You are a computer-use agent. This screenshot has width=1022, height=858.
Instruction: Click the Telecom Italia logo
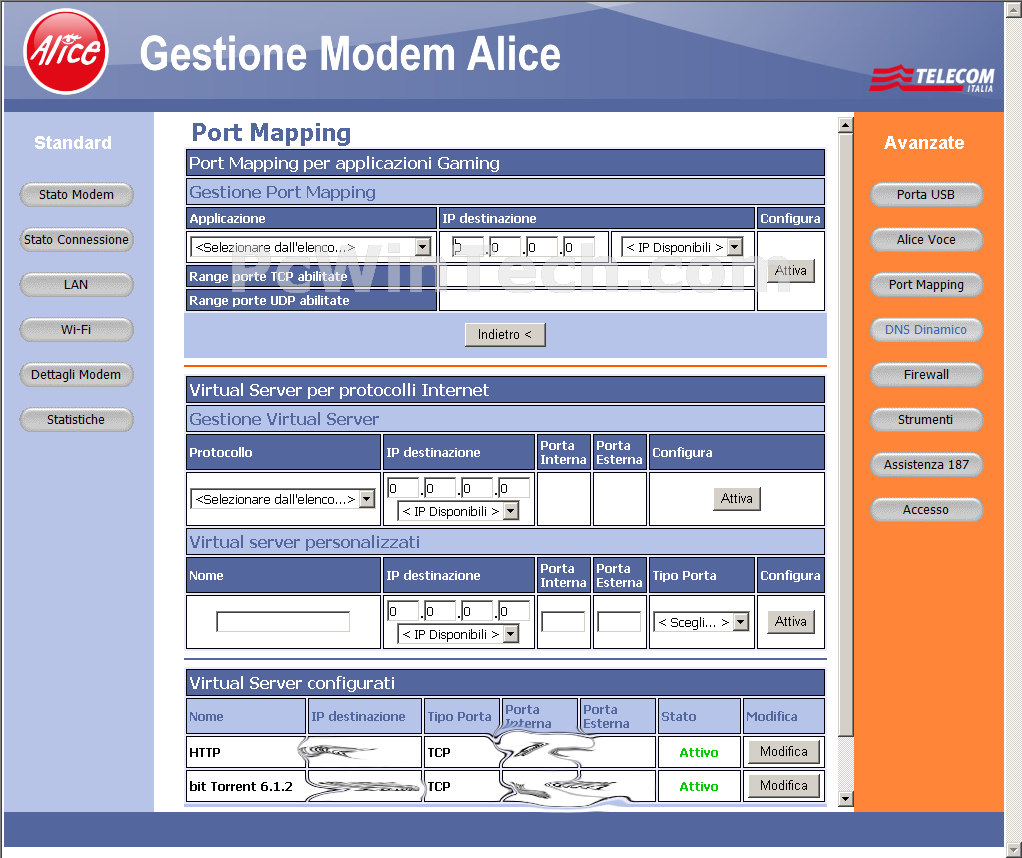(x=932, y=78)
